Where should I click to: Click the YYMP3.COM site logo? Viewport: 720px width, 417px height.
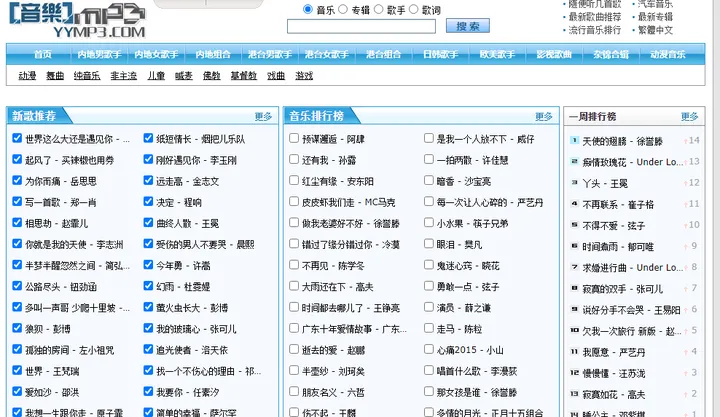77,19
